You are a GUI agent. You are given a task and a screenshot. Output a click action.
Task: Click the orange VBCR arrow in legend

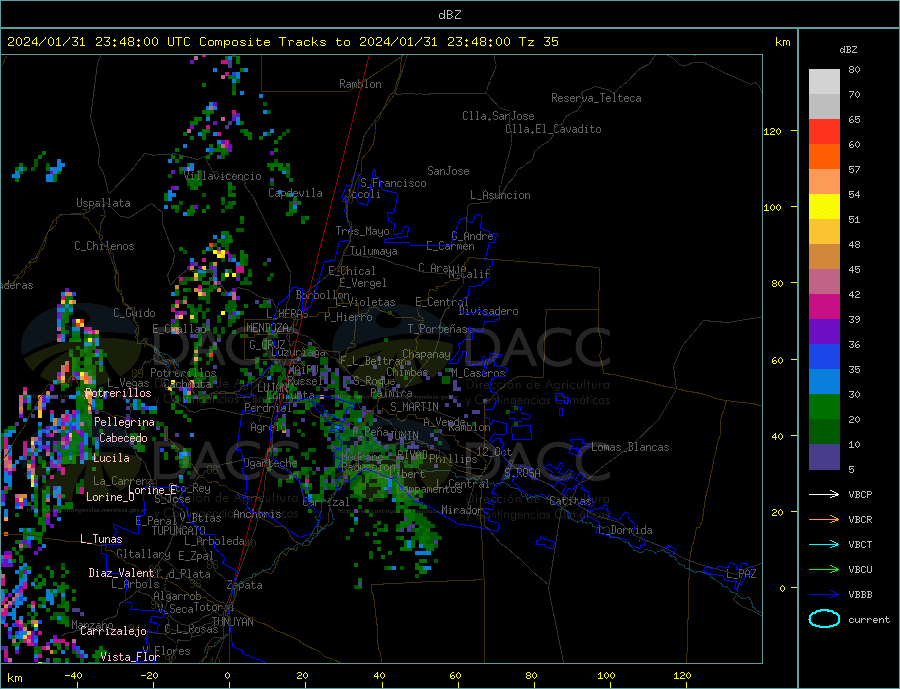pos(824,520)
